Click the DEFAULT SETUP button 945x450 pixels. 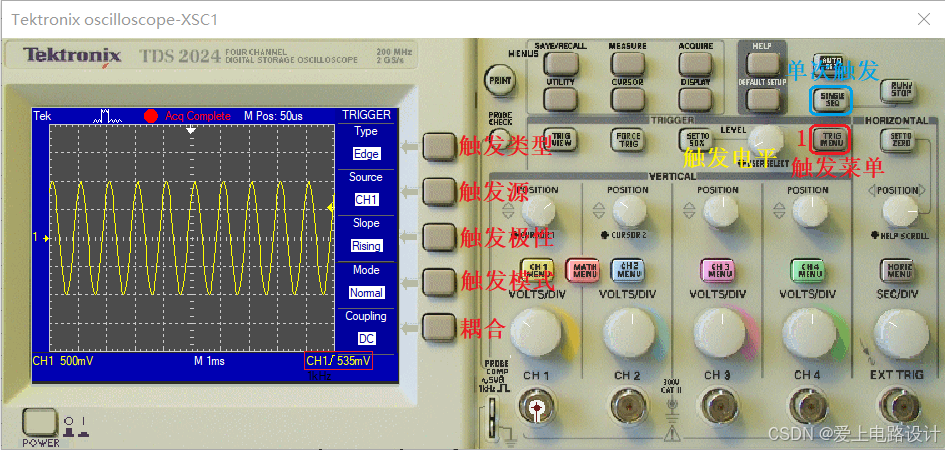763,98
